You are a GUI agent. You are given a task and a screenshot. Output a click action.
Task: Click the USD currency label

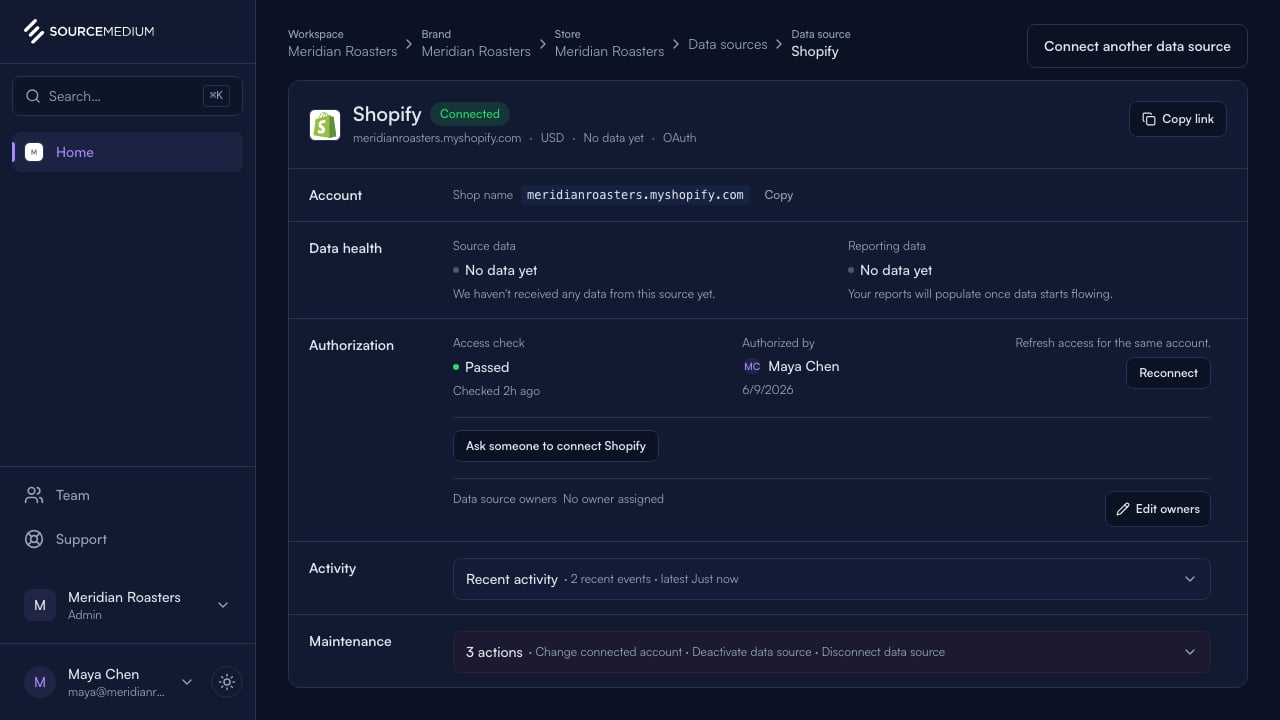click(552, 138)
